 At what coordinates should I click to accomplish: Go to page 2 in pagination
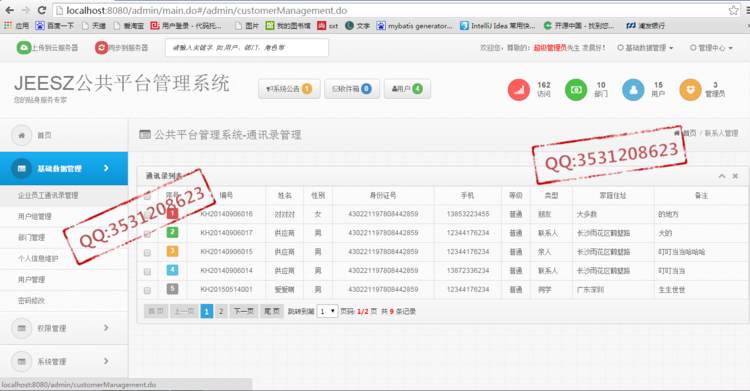[221, 311]
